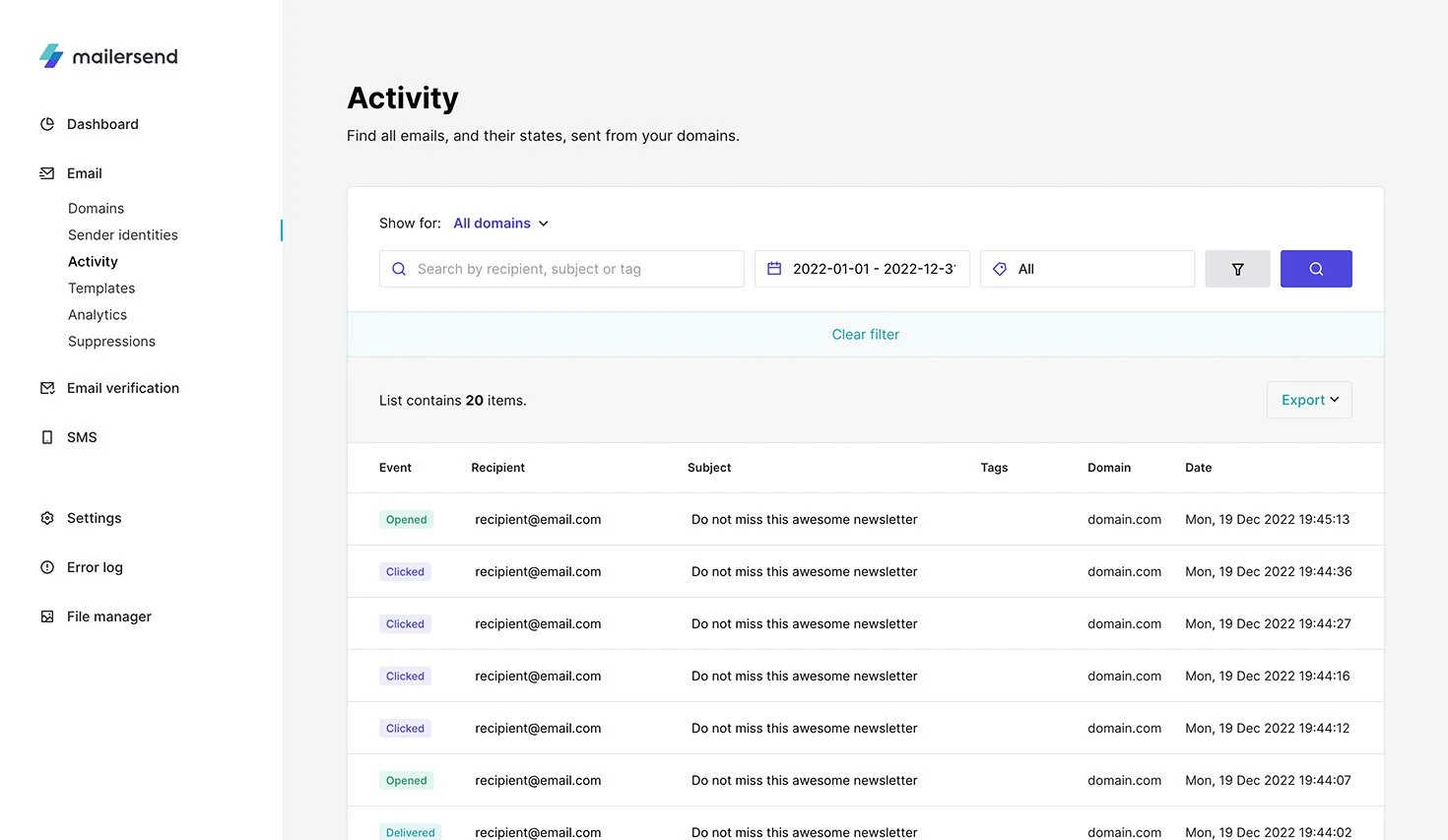Open the Export dropdown

click(1308, 400)
